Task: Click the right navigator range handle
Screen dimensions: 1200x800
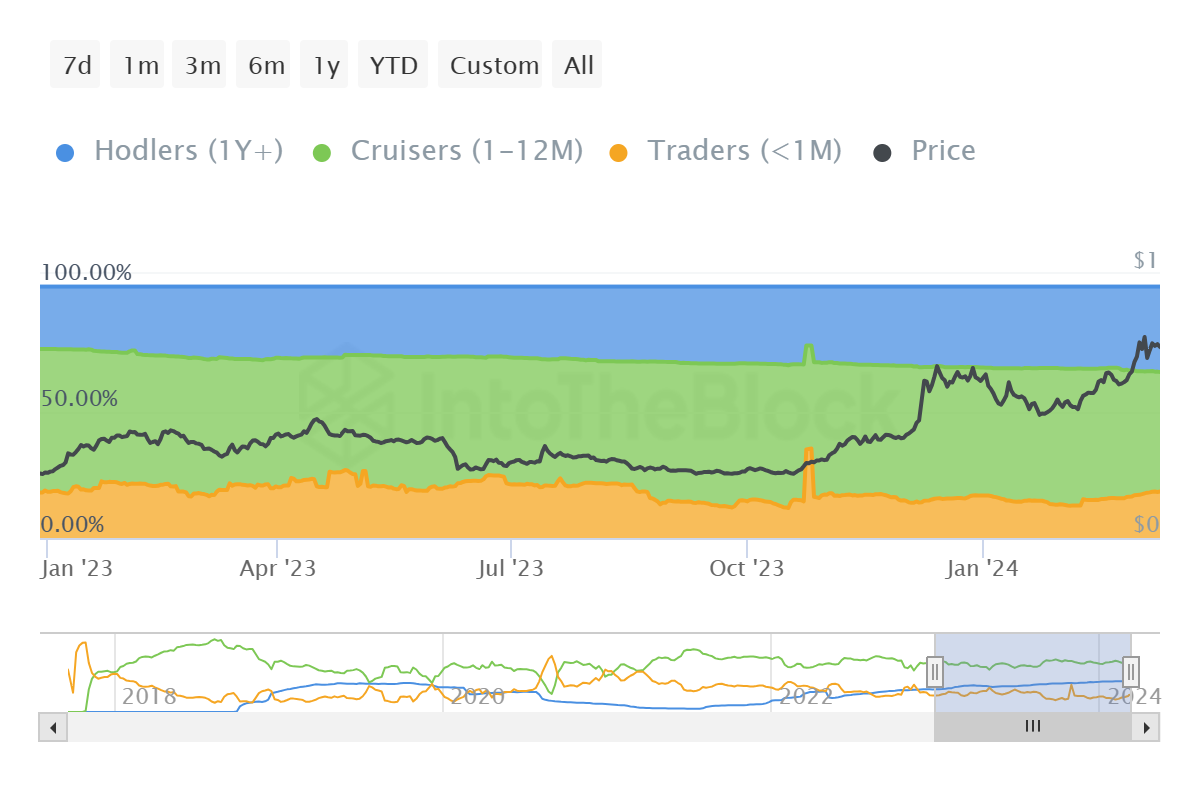Action: (x=1131, y=670)
